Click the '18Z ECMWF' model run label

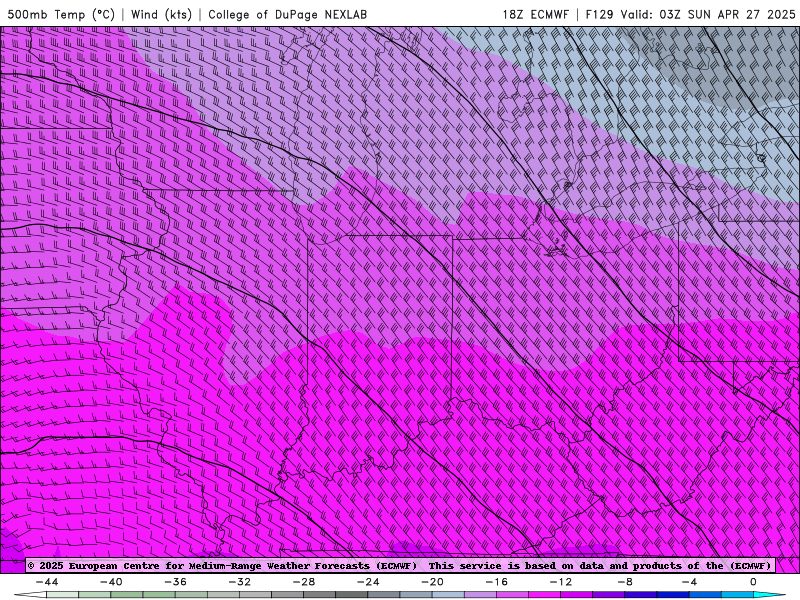[535, 14]
